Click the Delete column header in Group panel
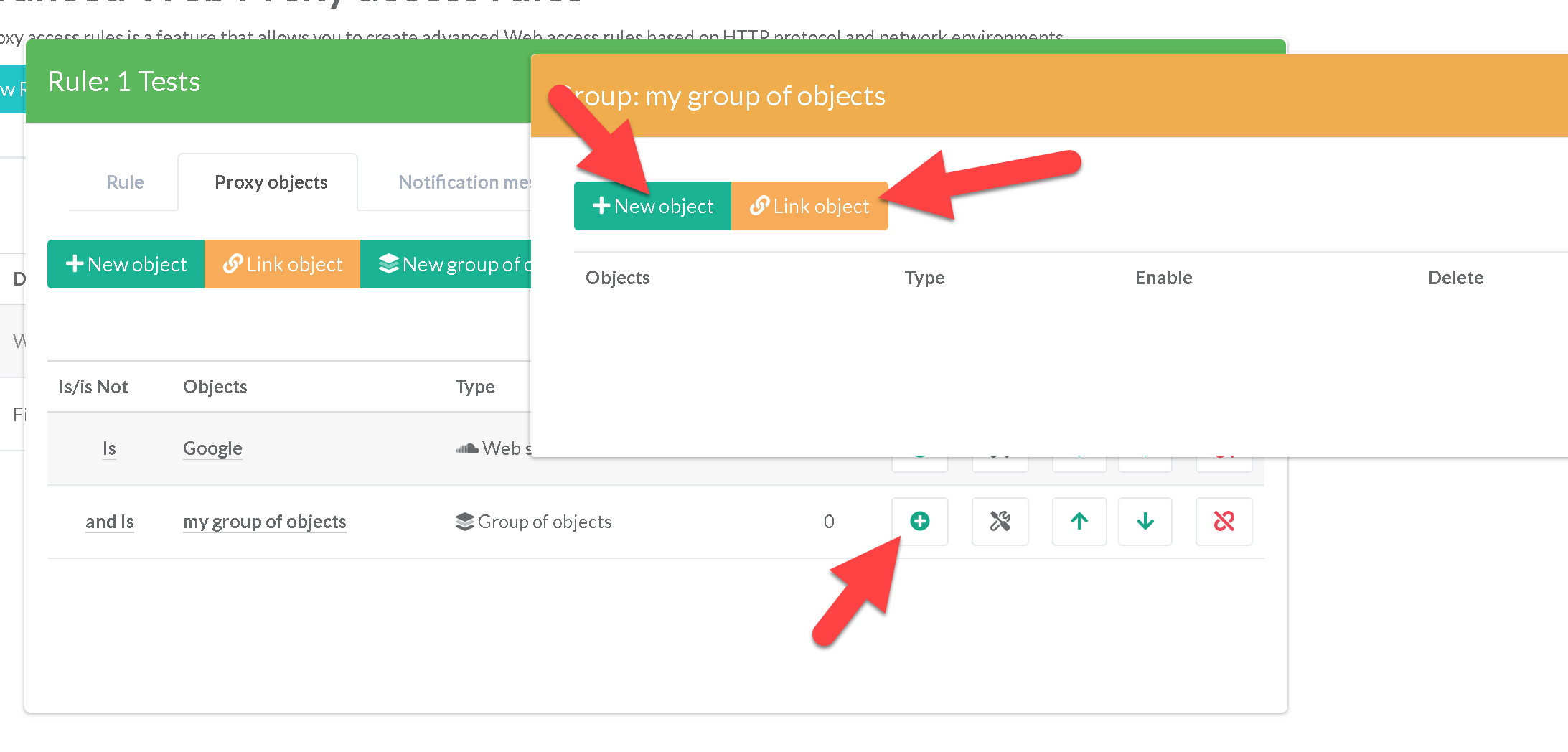The height and width of the screenshot is (752, 1568). point(1455,278)
